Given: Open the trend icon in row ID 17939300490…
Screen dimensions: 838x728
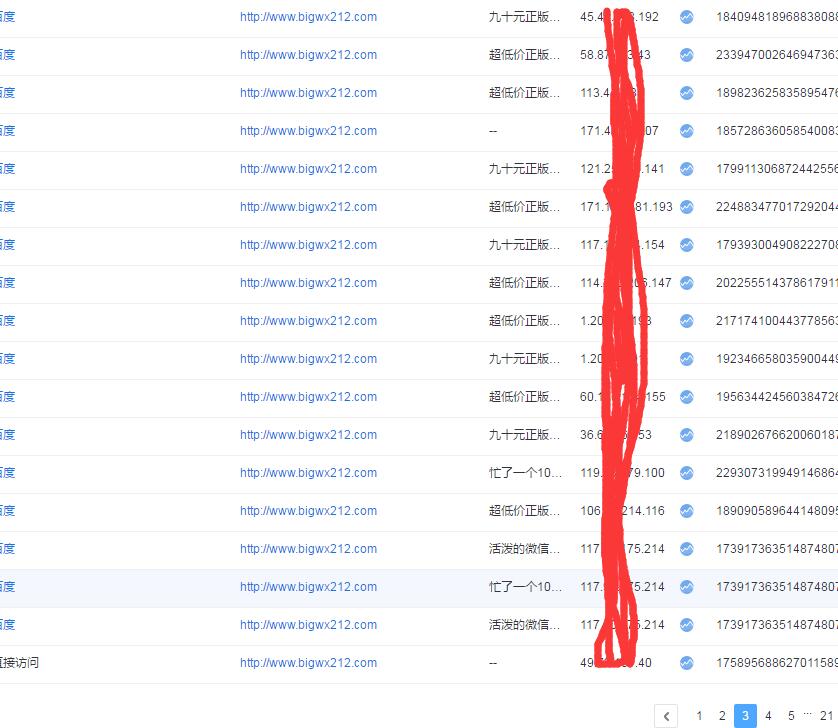Looking at the screenshot, I should tap(687, 245).
